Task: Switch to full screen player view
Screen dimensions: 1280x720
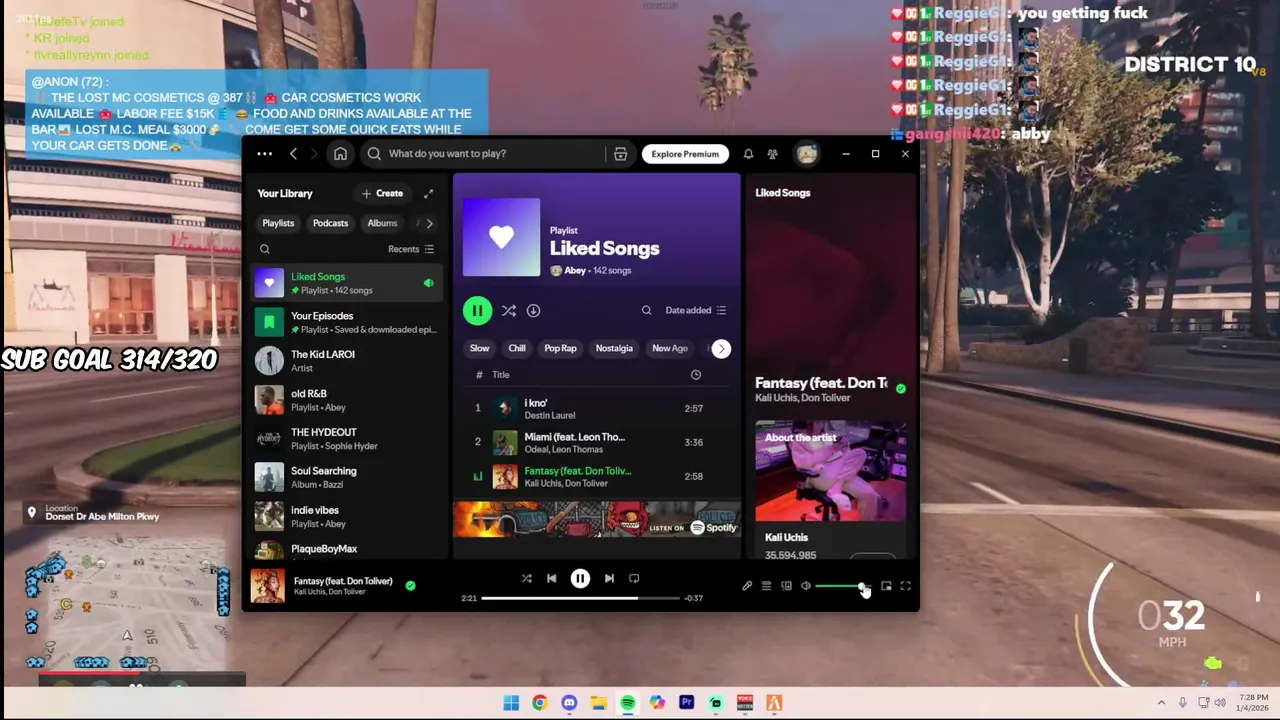Action: (905, 586)
